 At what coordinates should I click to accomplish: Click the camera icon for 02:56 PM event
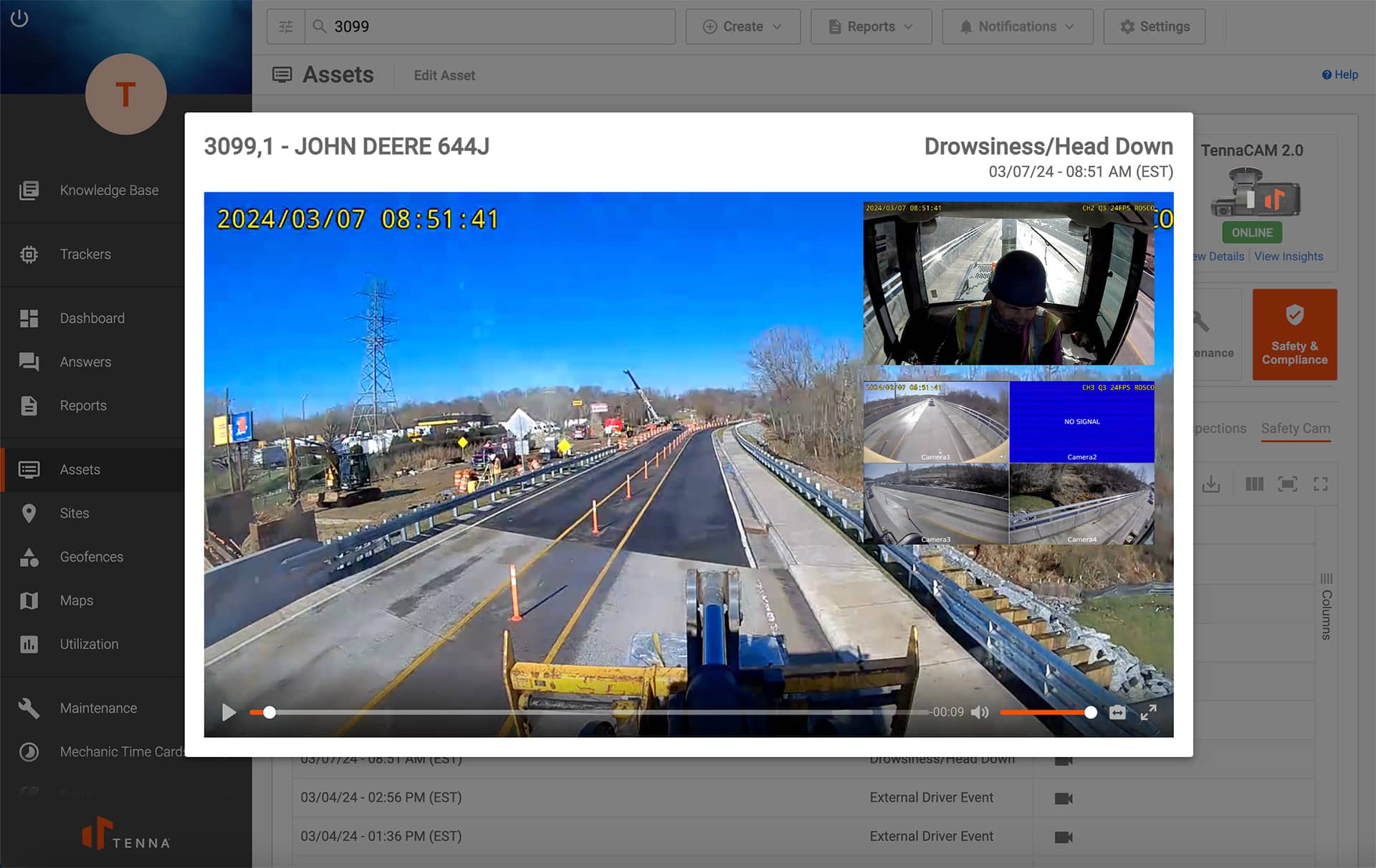[x=1064, y=798]
